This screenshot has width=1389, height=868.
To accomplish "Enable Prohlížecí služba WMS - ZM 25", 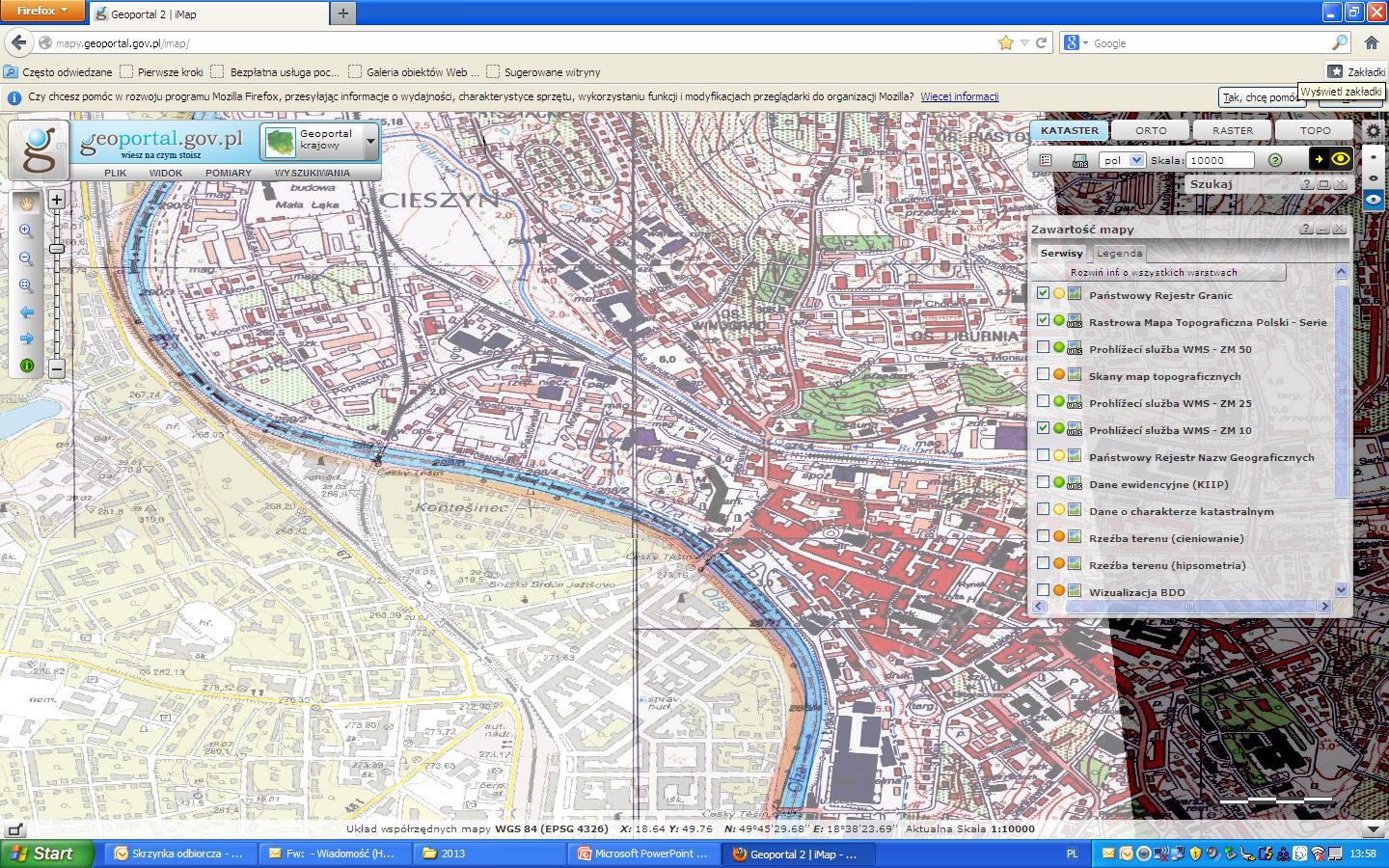I will point(1043,401).
